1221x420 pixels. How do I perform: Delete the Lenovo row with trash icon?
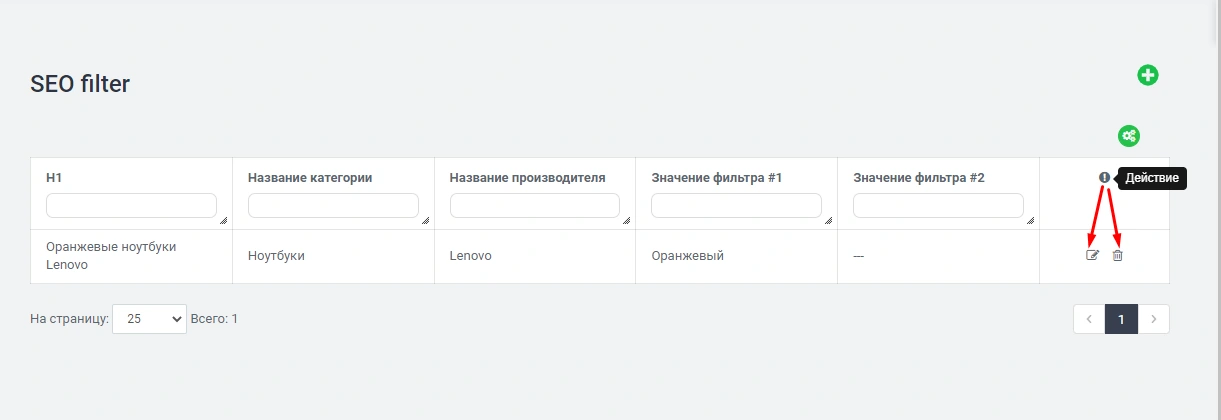[x=1118, y=256]
